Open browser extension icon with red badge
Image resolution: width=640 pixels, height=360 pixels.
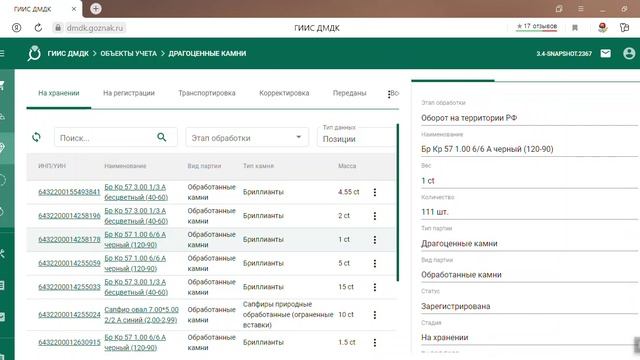(602, 27)
